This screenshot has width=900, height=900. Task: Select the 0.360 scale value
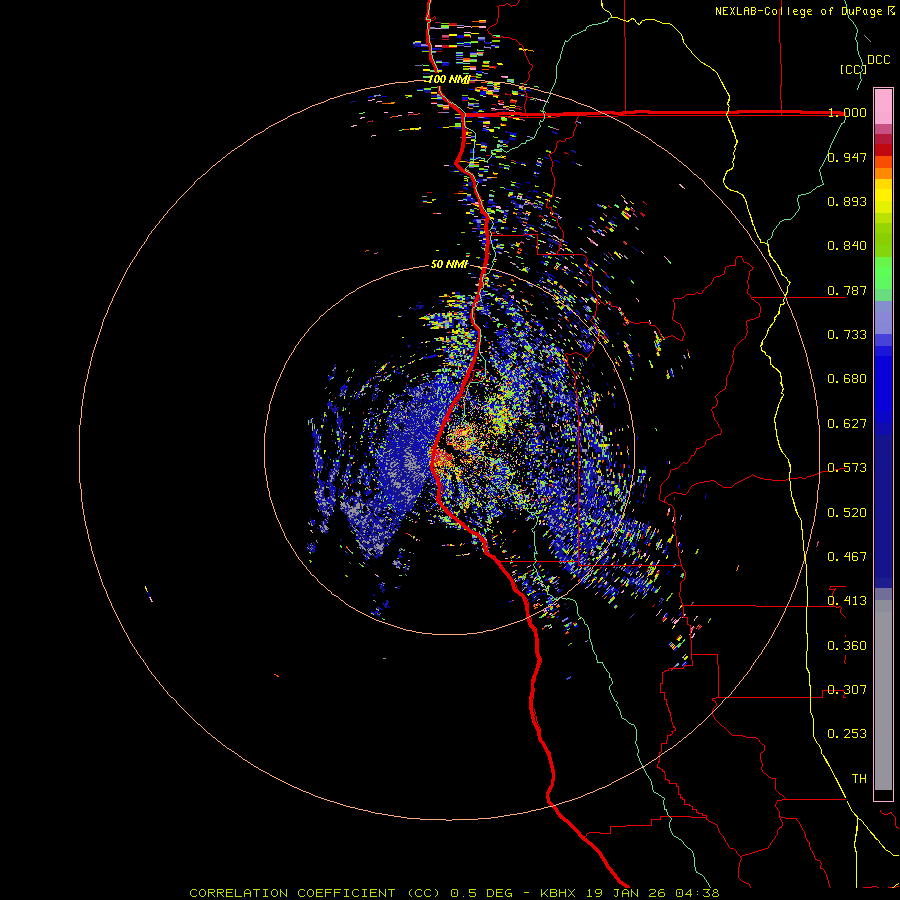click(847, 646)
